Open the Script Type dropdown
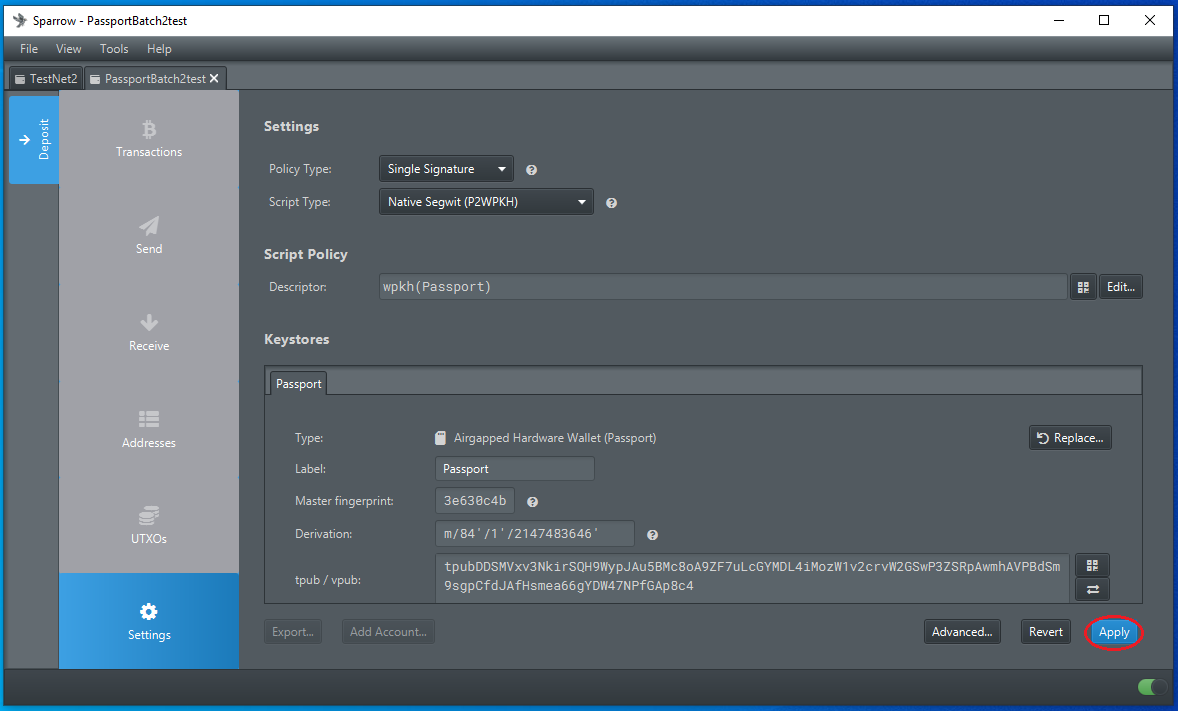Image resolution: width=1178 pixels, height=711 pixels. (486, 202)
